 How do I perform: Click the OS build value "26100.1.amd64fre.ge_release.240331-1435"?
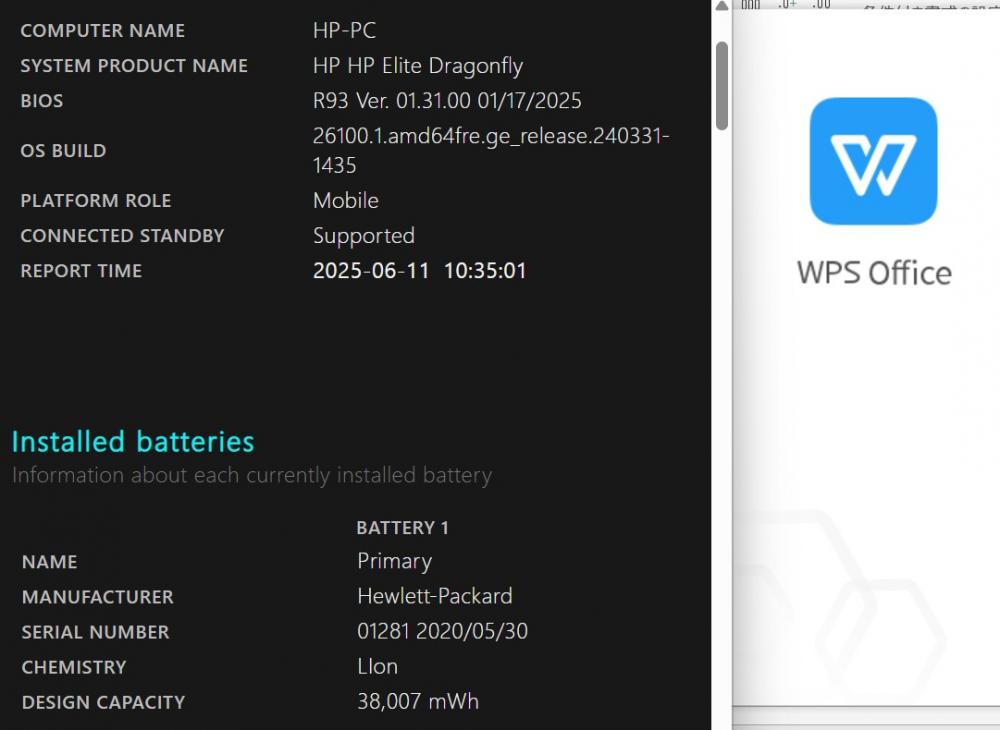coord(490,150)
